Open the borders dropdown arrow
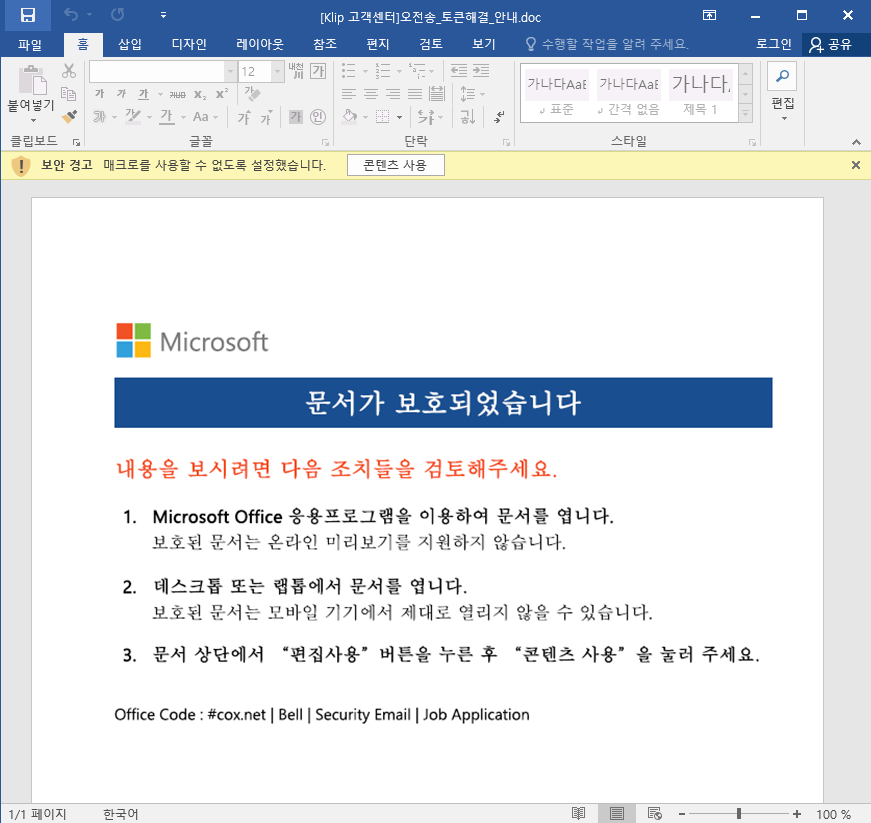 [x=399, y=117]
